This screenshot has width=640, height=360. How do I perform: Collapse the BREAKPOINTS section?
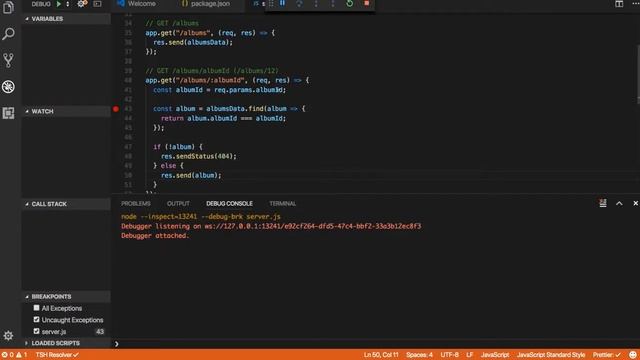click(x=66, y=297)
